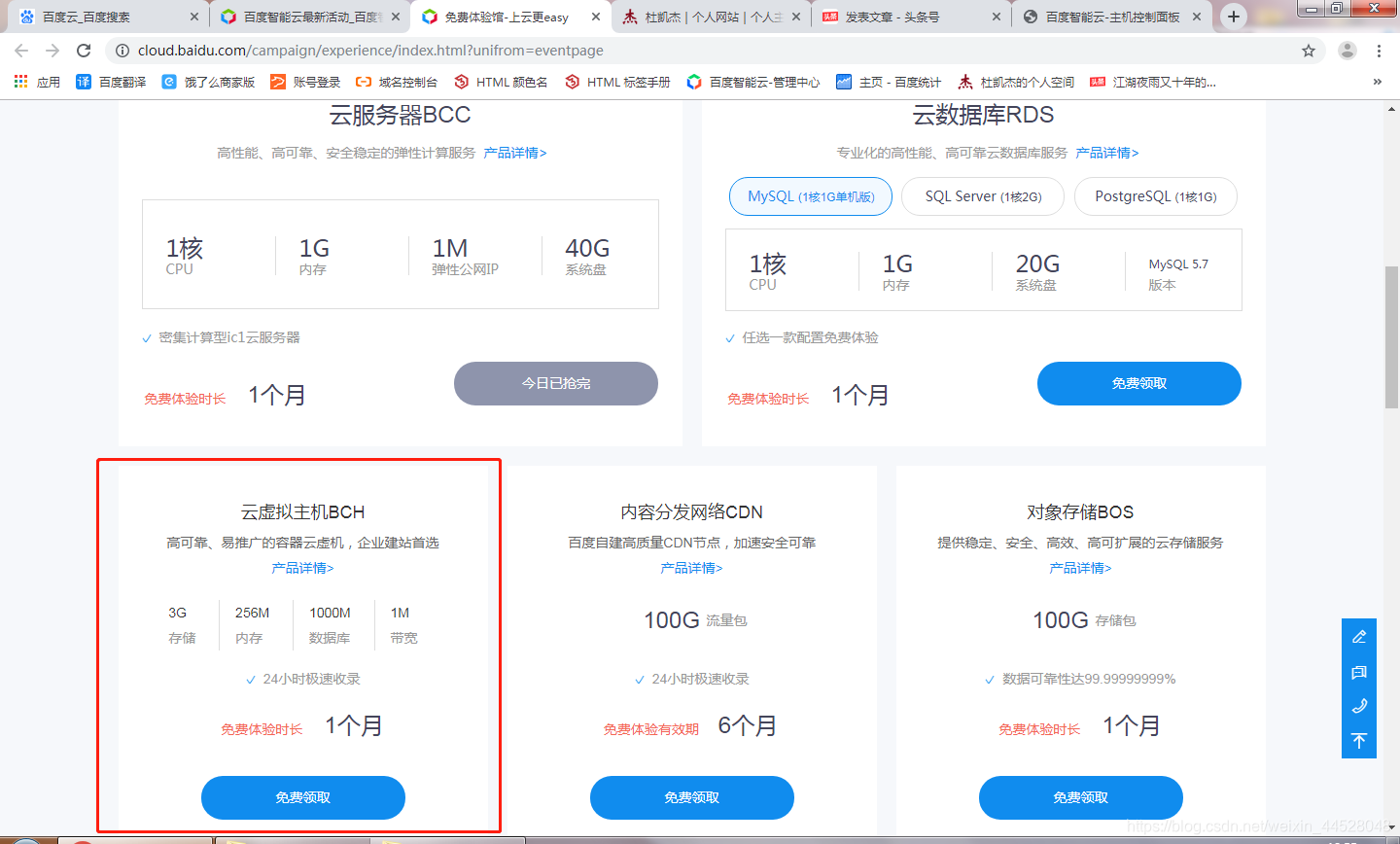Click 免费领取 for 云数据库RDS
The width and height of the screenshot is (1400, 844).
(x=1139, y=383)
